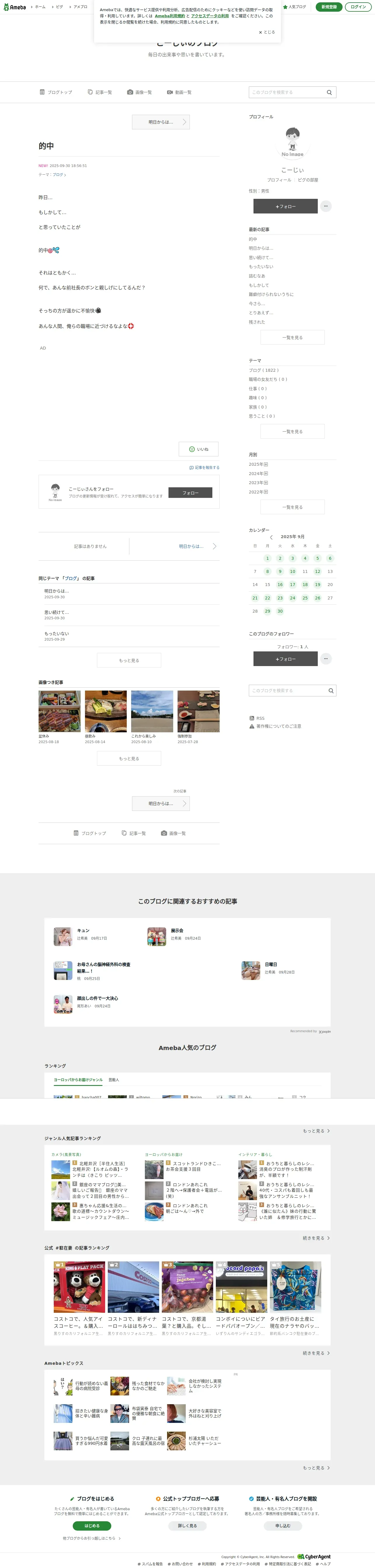Screen dimensions: 375x1568
Task: Open the カメラ(風景写真) genre heading
Action: click(x=66, y=1155)
